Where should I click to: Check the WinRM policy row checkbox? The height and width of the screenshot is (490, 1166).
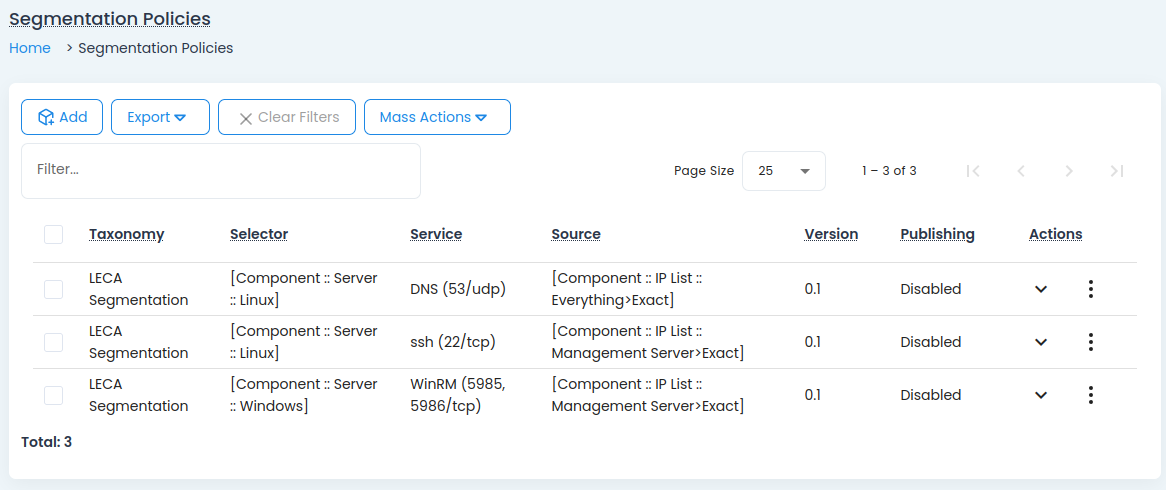(x=54, y=395)
